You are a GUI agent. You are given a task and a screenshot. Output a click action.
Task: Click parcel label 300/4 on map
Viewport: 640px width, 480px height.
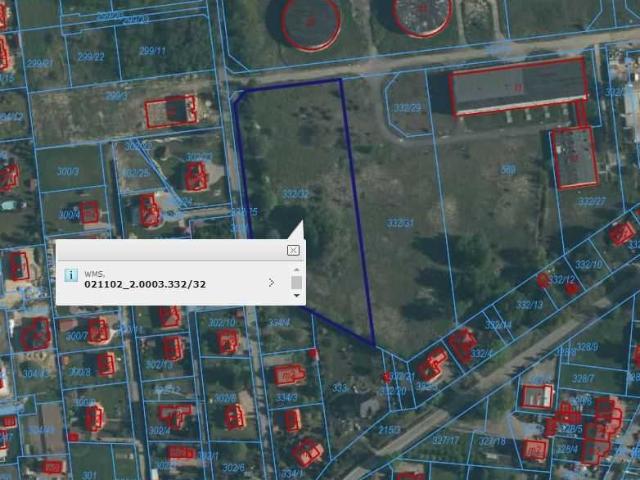[69, 215]
